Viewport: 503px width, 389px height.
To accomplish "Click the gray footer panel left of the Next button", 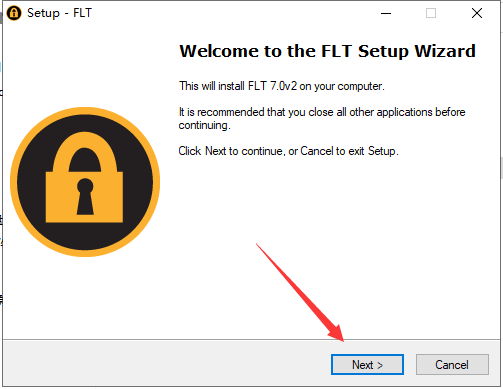I will [167, 363].
